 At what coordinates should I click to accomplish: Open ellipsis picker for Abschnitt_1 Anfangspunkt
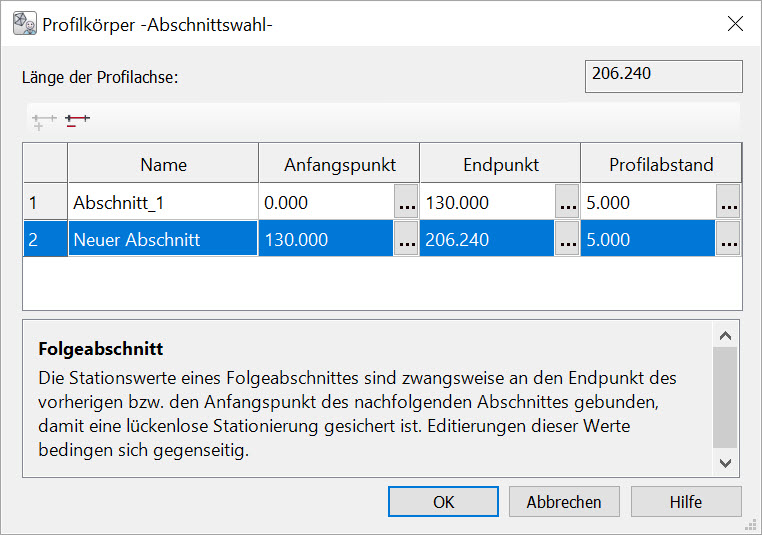coord(406,203)
